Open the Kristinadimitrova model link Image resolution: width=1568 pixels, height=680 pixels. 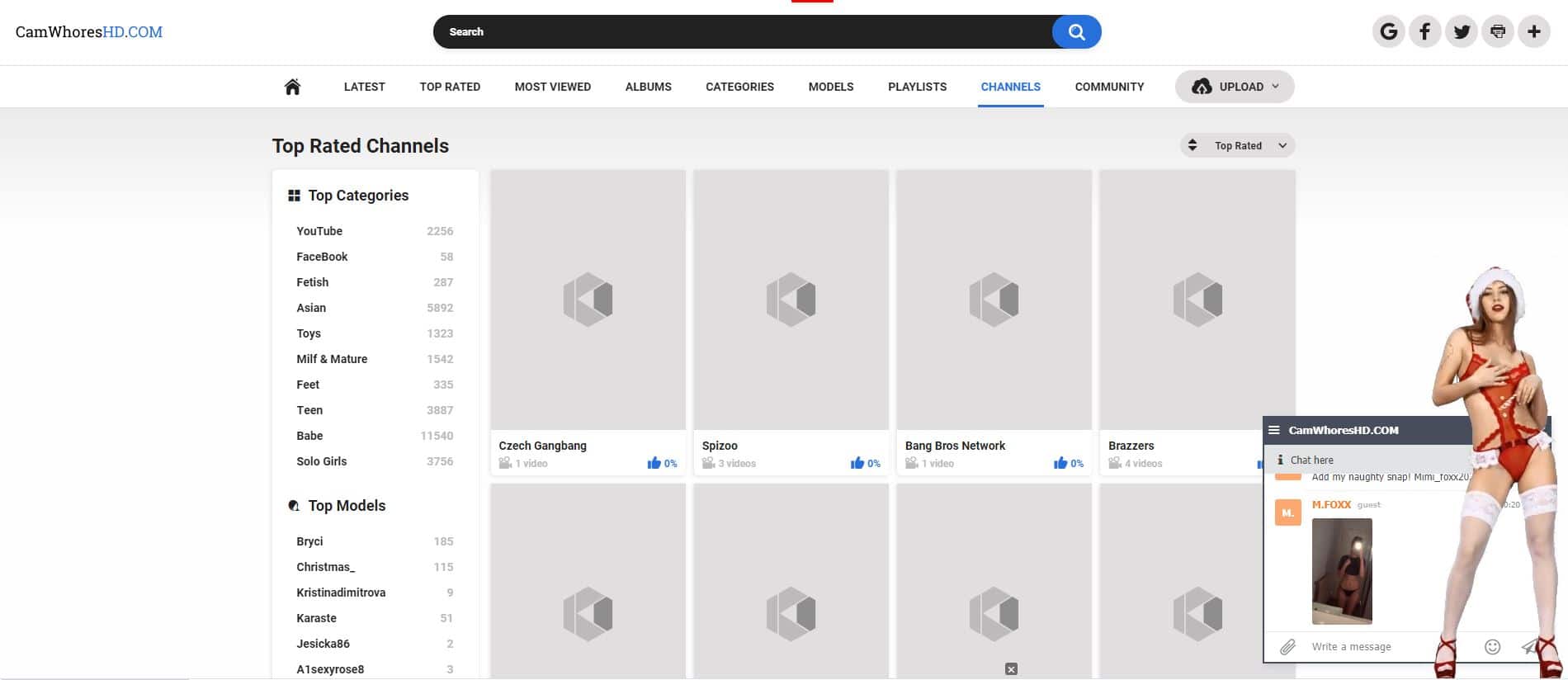pyautogui.click(x=341, y=593)
